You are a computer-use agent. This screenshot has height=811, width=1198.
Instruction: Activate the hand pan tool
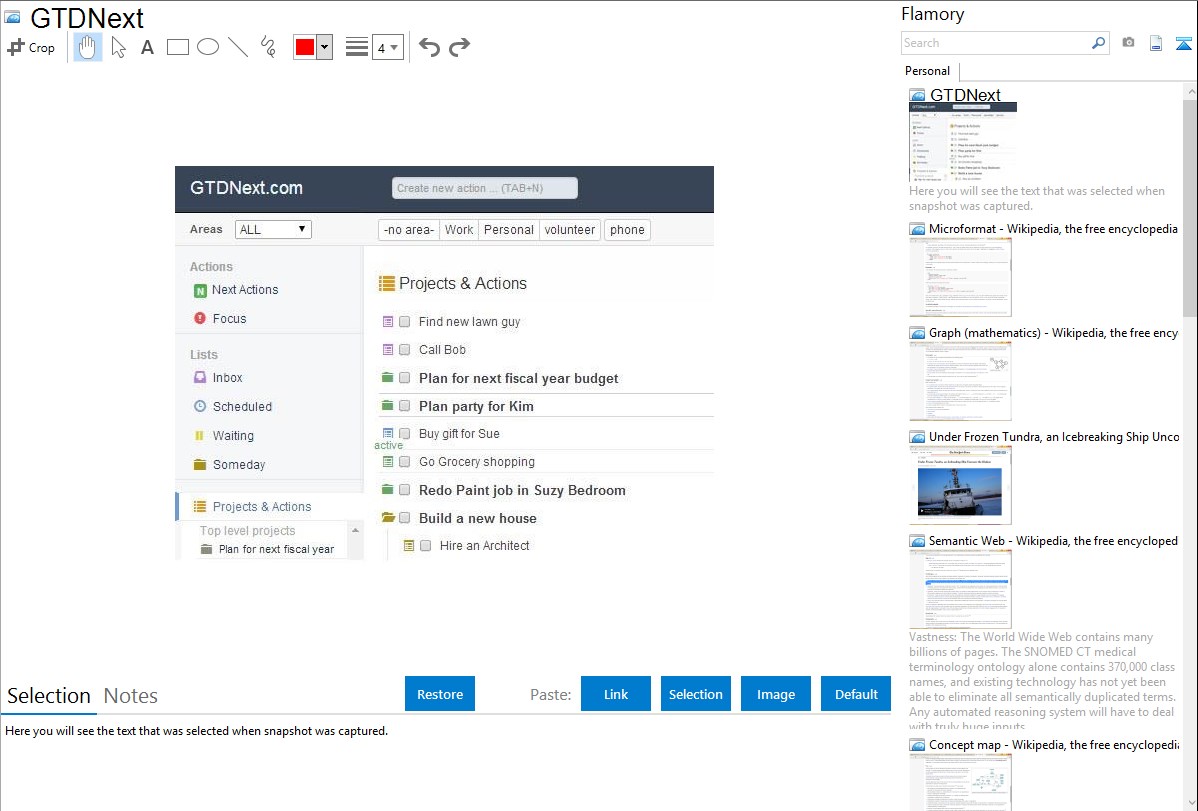click(x=88, y=47)
